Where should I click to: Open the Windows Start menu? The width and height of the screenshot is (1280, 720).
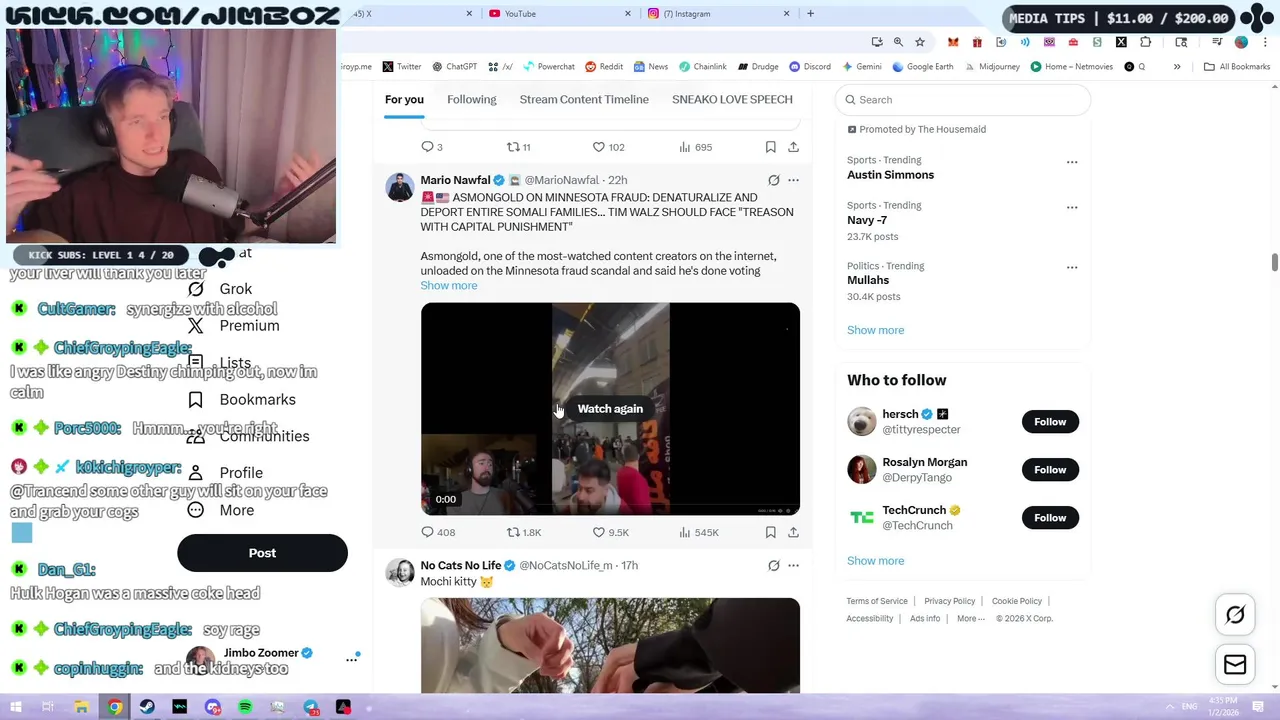click(16, 708)
